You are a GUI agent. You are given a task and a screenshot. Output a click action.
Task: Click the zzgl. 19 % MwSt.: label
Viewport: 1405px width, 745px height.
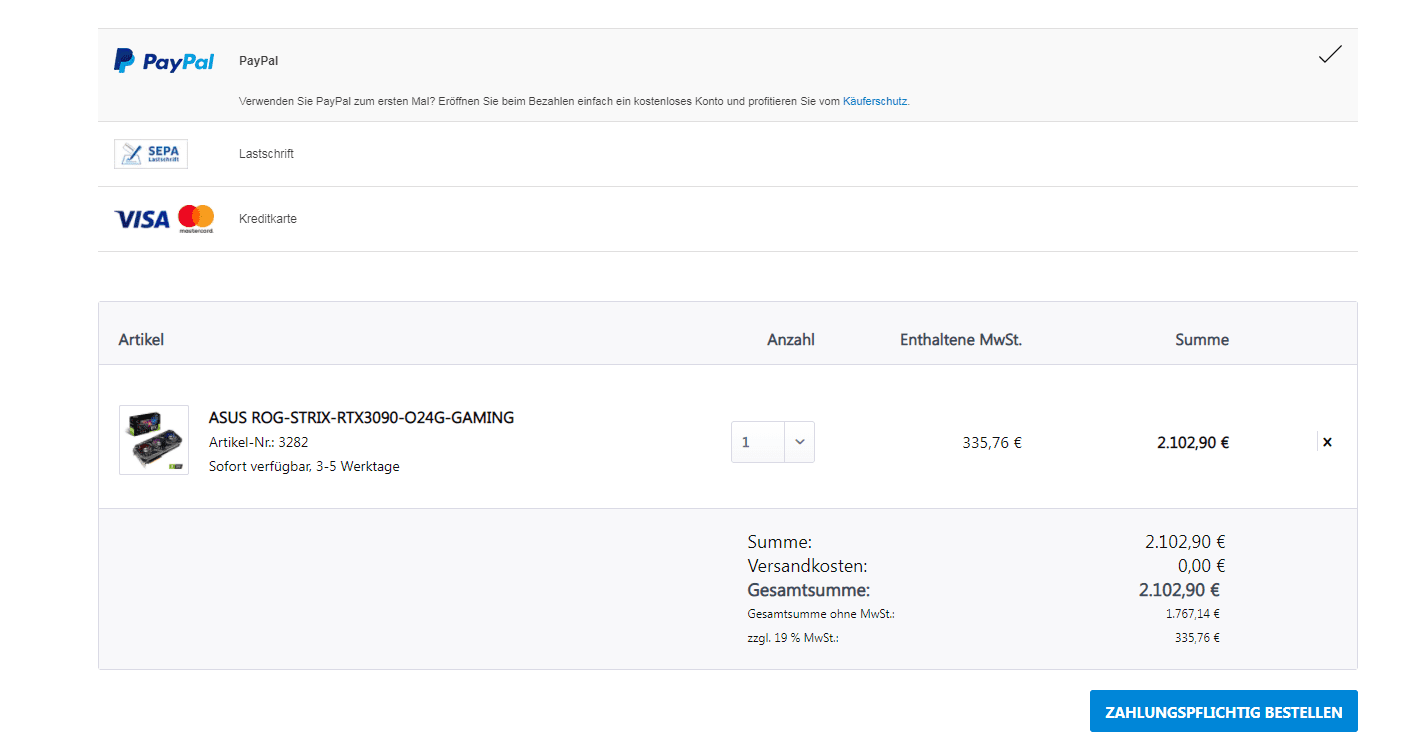793,638
